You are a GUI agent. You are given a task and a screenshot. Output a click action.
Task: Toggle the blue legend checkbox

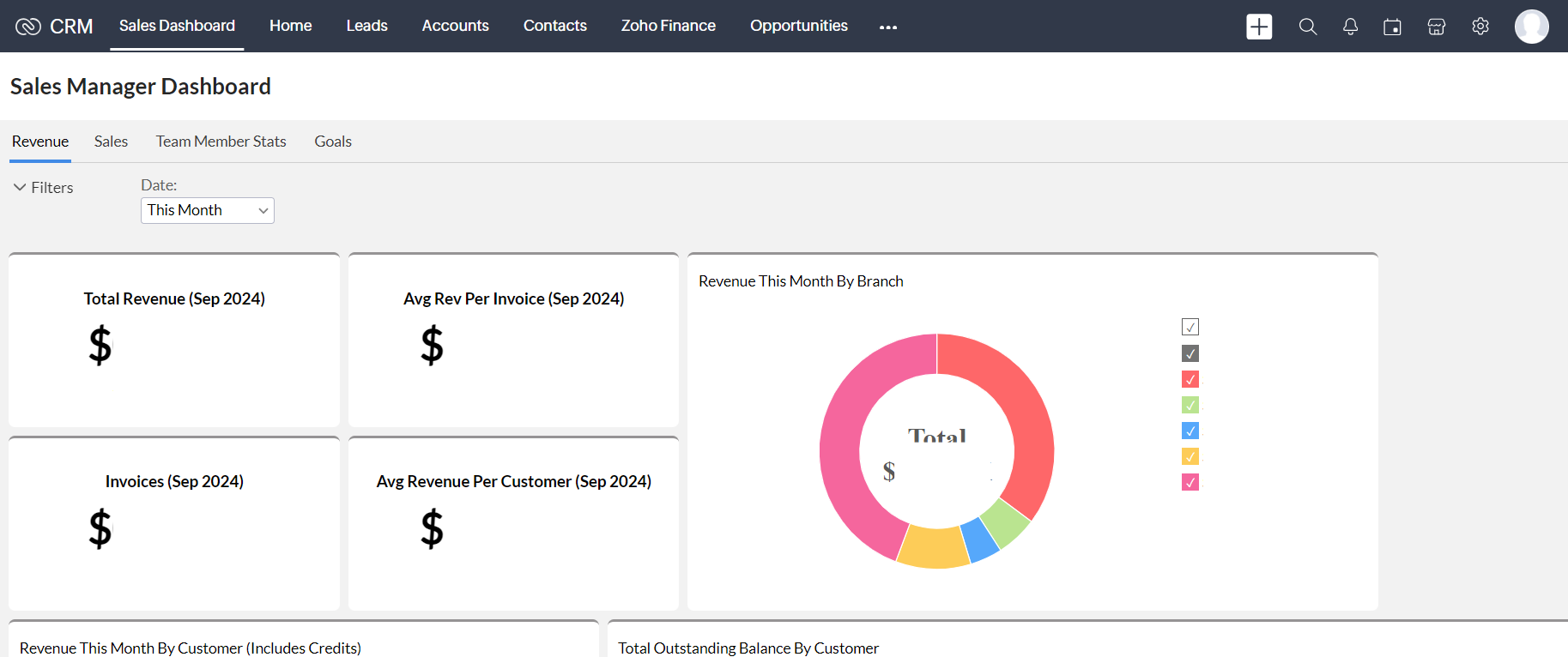[1190, 431]
